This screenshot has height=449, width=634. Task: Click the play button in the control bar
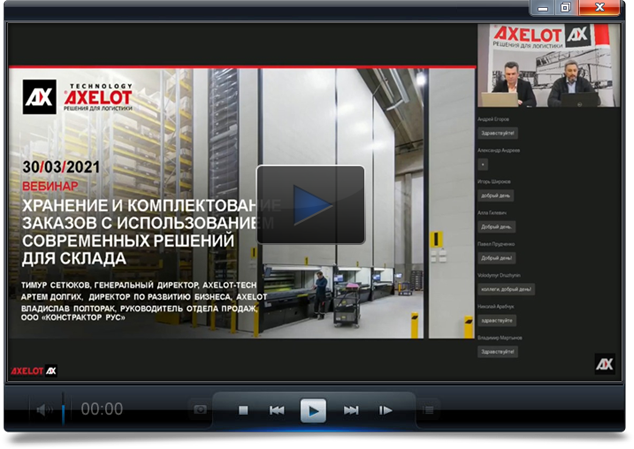point(313,411)
